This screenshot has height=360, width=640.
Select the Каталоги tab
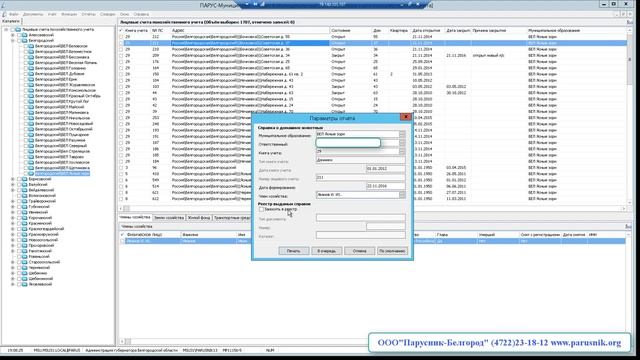click(x=11, y=21)
